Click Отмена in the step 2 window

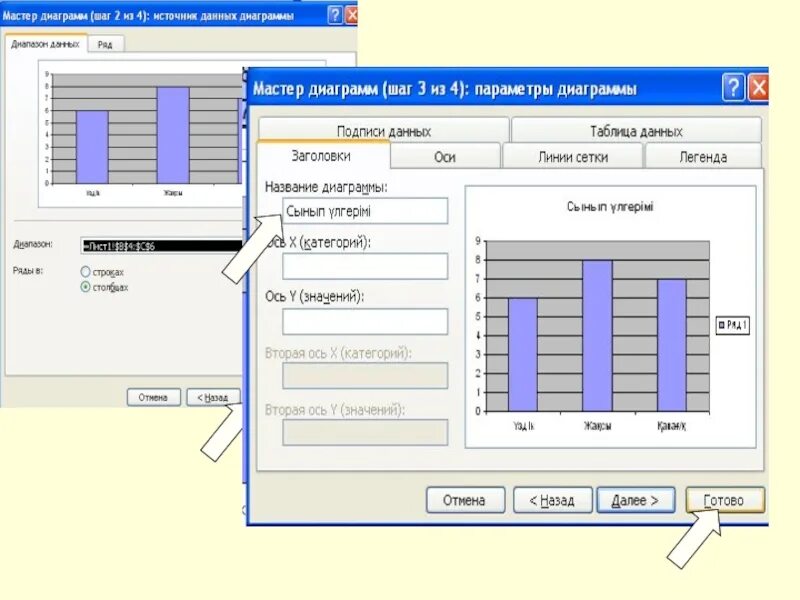(x=154, y=397)
